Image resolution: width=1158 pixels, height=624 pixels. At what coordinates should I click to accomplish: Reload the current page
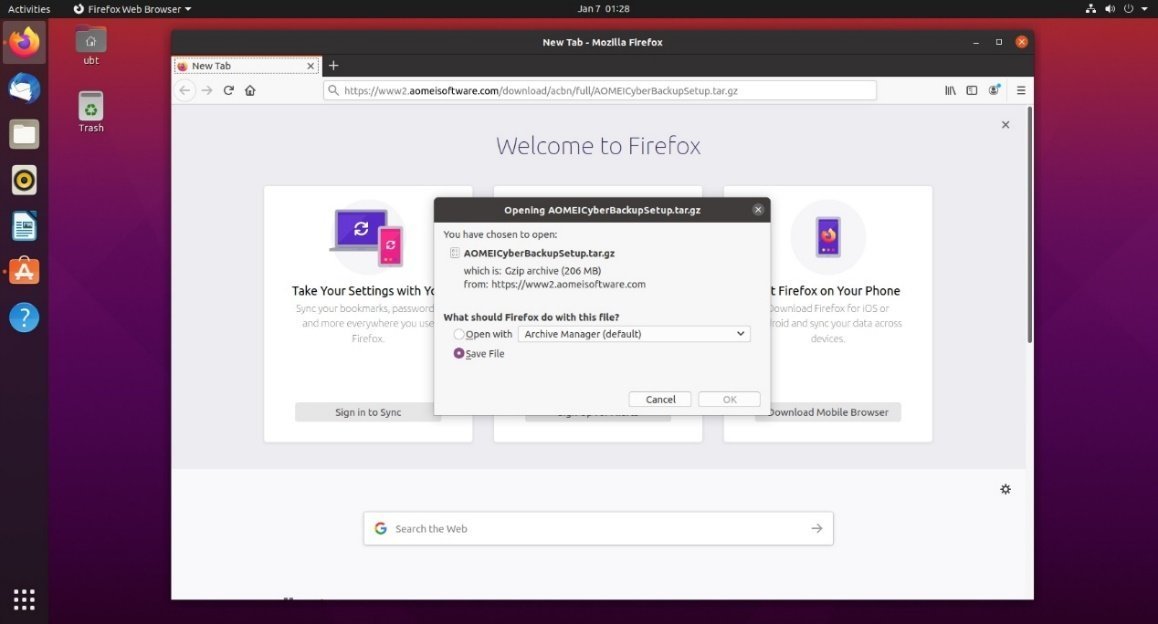pyautogui.click(x=228, y=90)
